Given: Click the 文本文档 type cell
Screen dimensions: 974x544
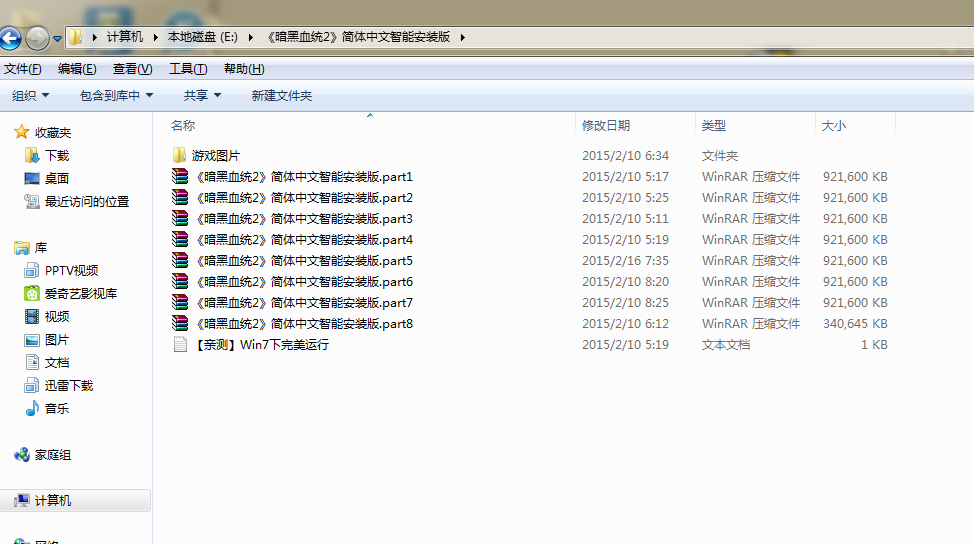Looking at the screenshot, I should click(x=726, y=345).
